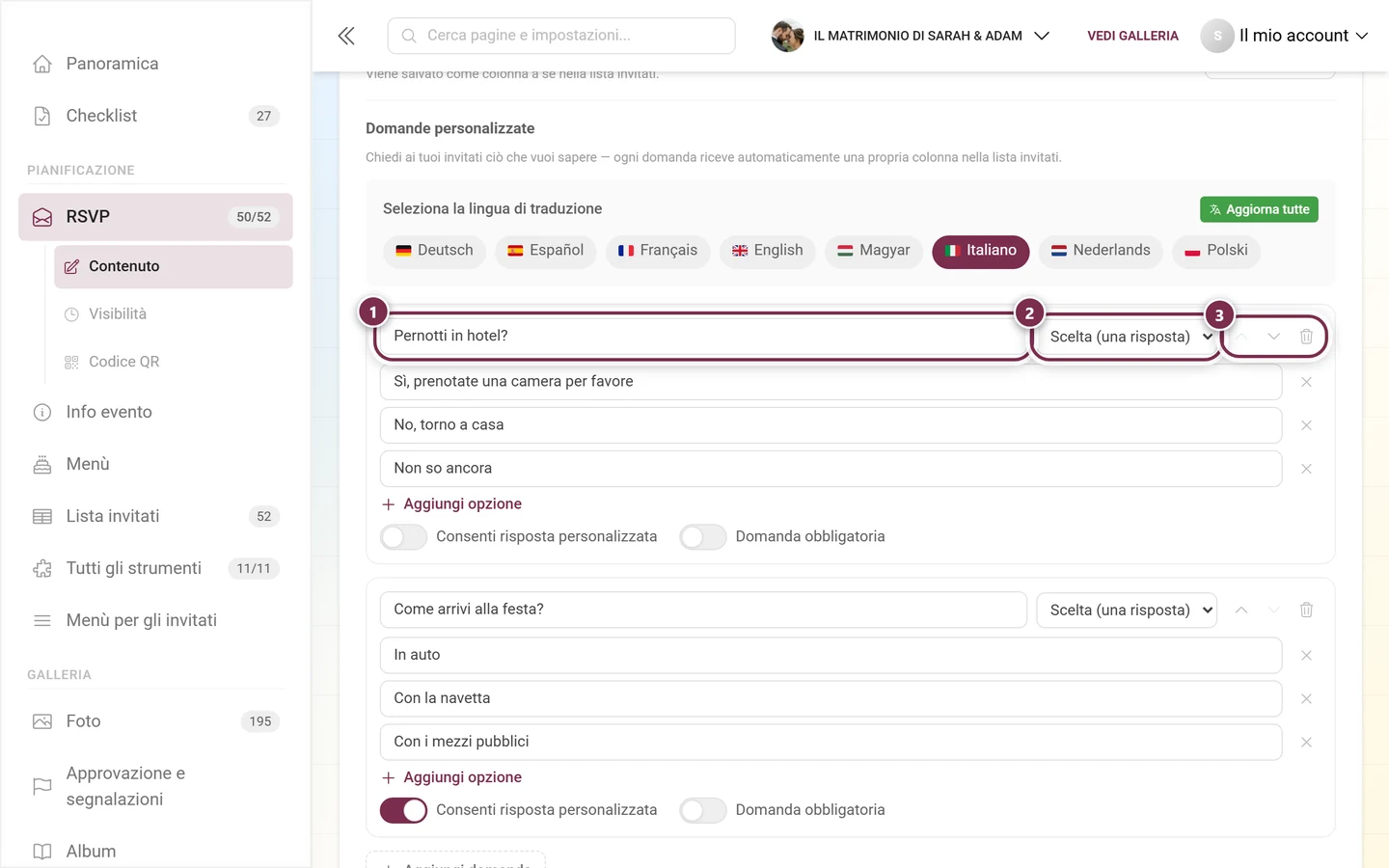Remove option "Sì, prenotate una camera per favore"
Image resolution: width=1389 pixels, height=868 pixels.
pyautogui.click(x=1306, y=382)
